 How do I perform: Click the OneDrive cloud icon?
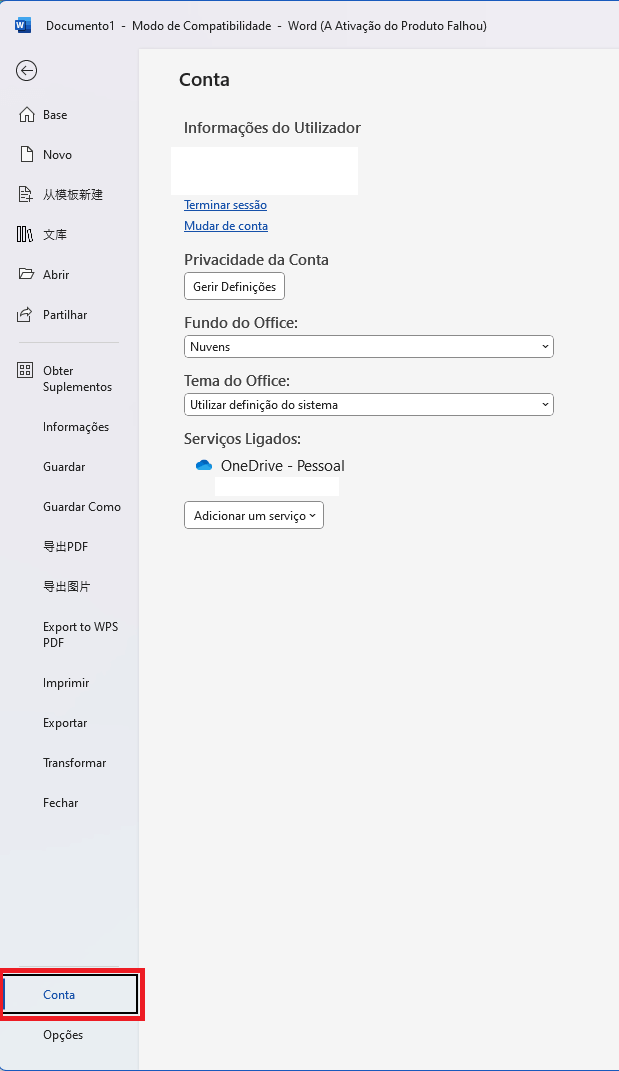point(204,466)
